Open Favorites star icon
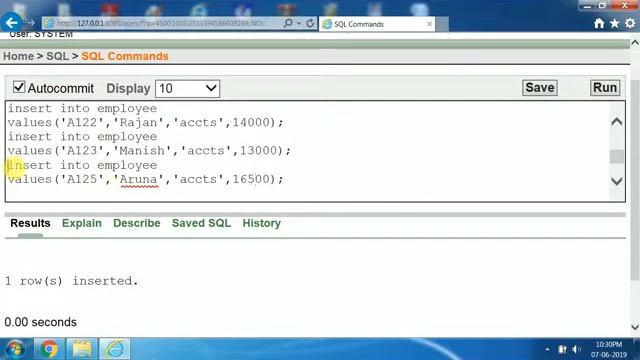Screen dimensions: 640x360 pyautogui.click(x=614, y=23)
